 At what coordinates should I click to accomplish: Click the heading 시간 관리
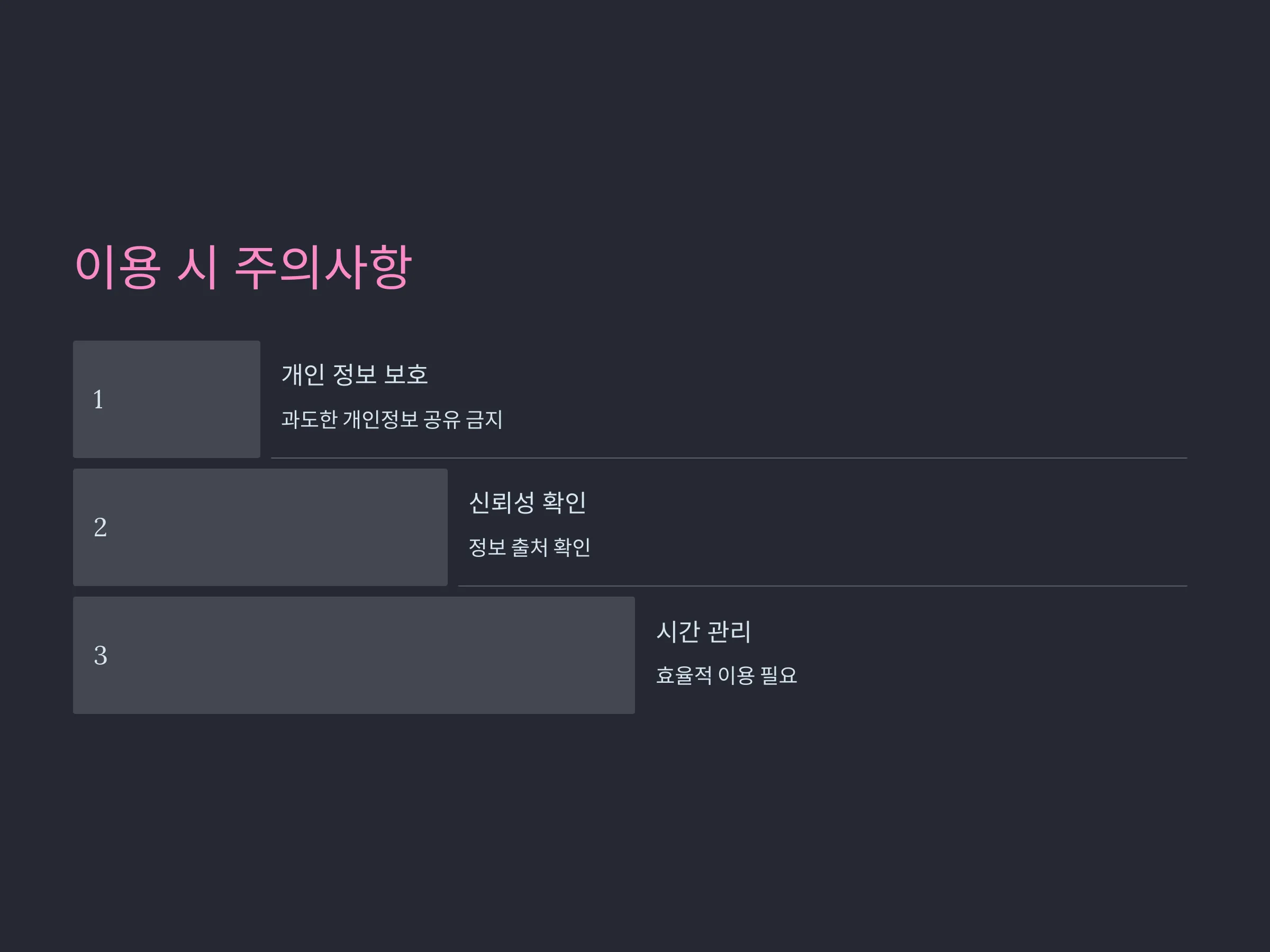coord(703,631)
